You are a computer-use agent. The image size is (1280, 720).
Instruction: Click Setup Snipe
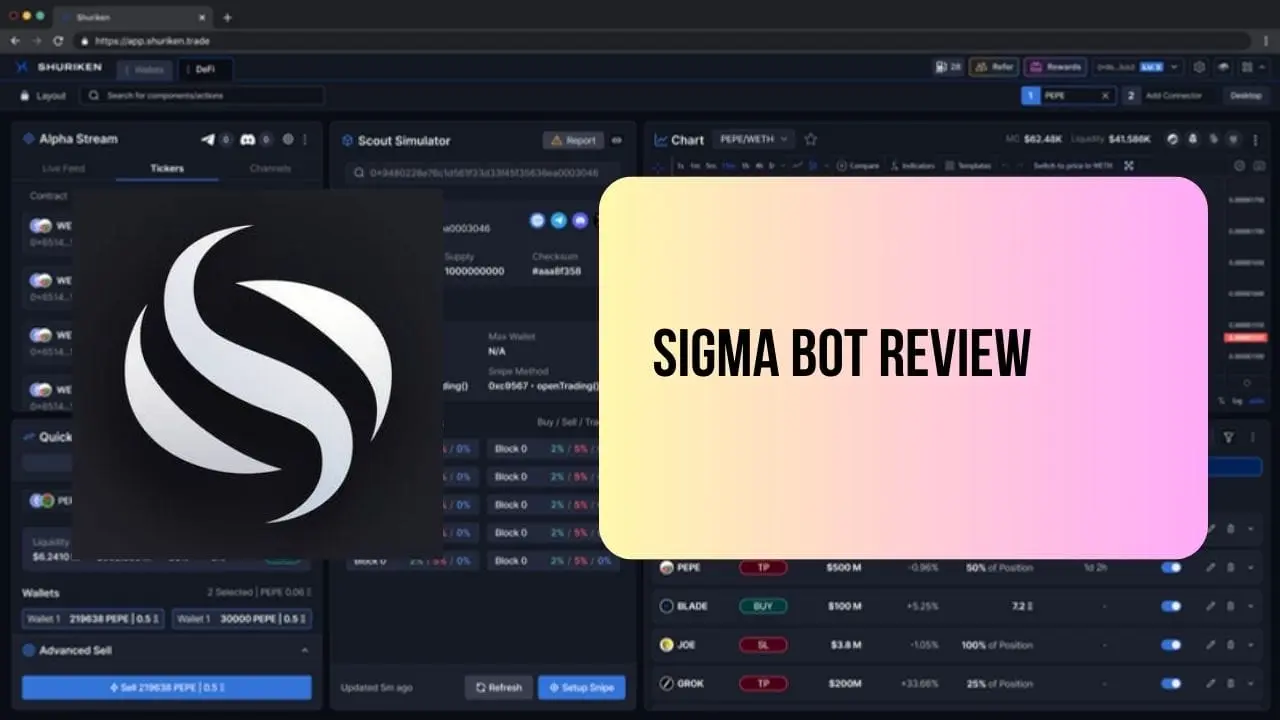(582, 687)
